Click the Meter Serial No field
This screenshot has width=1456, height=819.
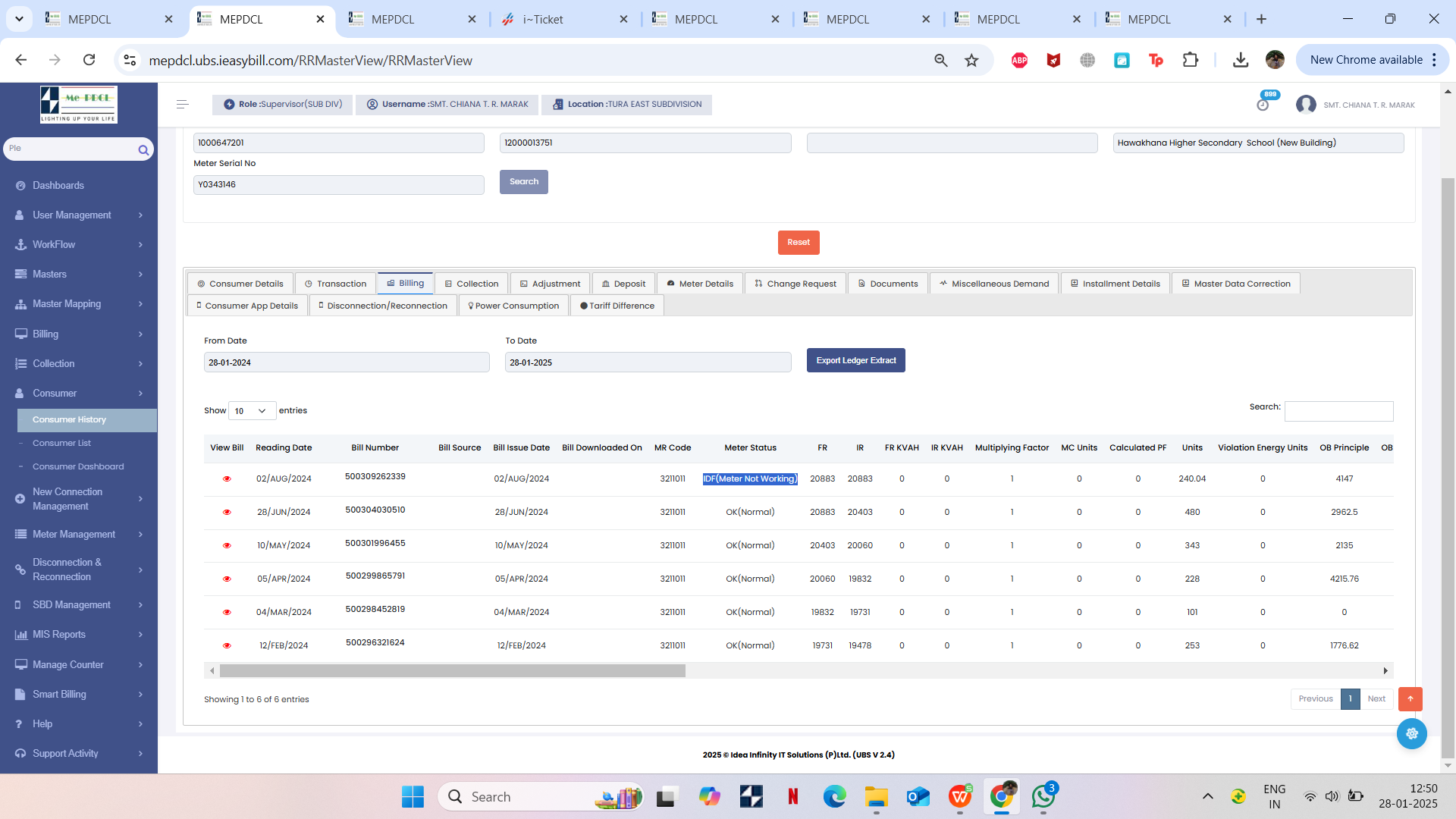[x=339, y=185]
